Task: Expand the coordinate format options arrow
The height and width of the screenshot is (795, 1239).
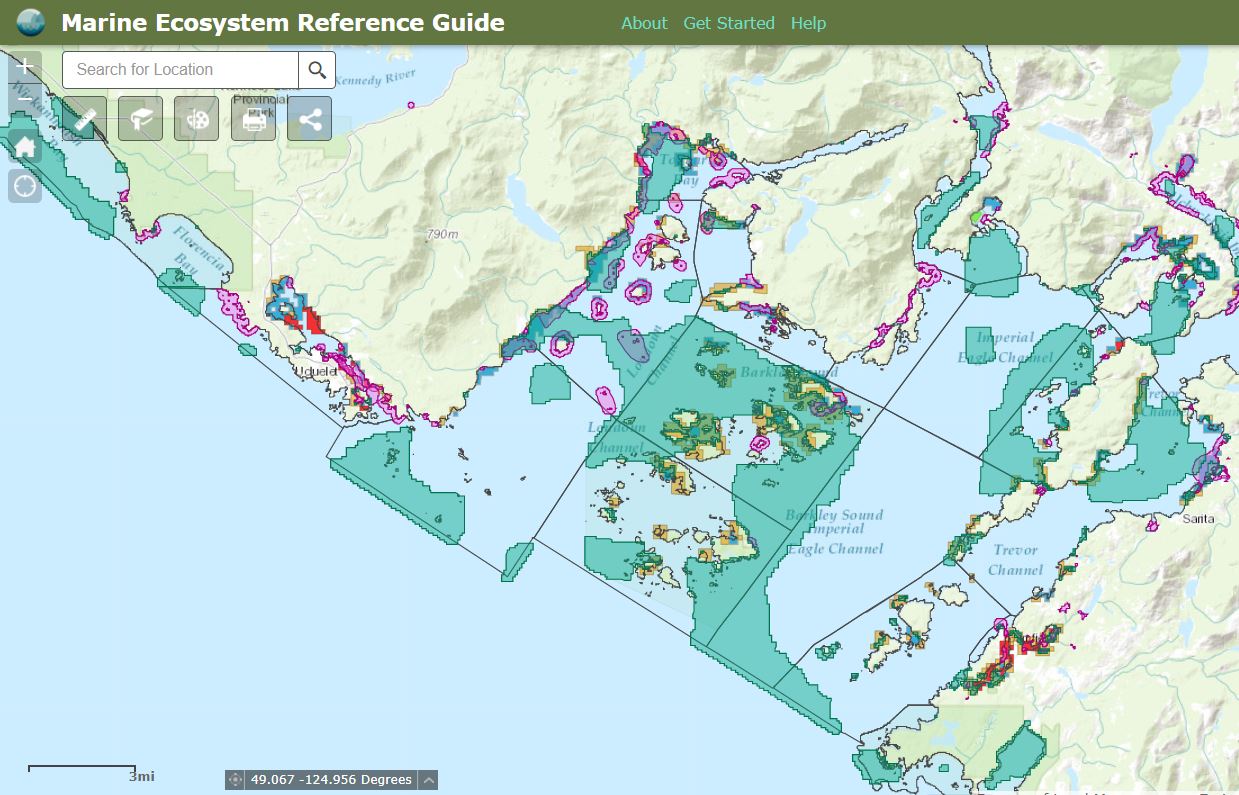Action: coord(428,780)
